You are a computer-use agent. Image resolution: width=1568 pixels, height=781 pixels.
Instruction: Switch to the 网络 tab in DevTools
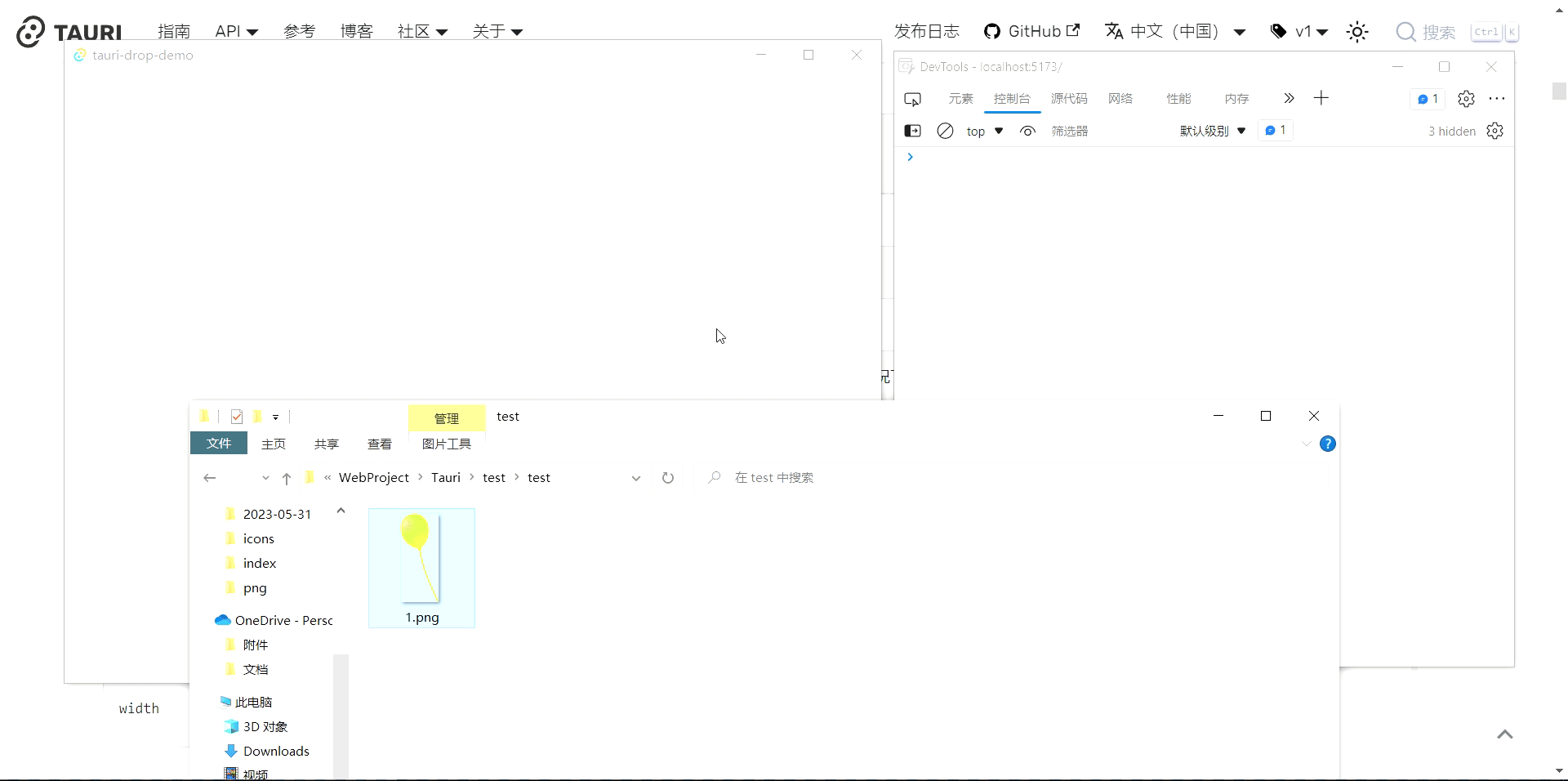(x=1120, y=98)
